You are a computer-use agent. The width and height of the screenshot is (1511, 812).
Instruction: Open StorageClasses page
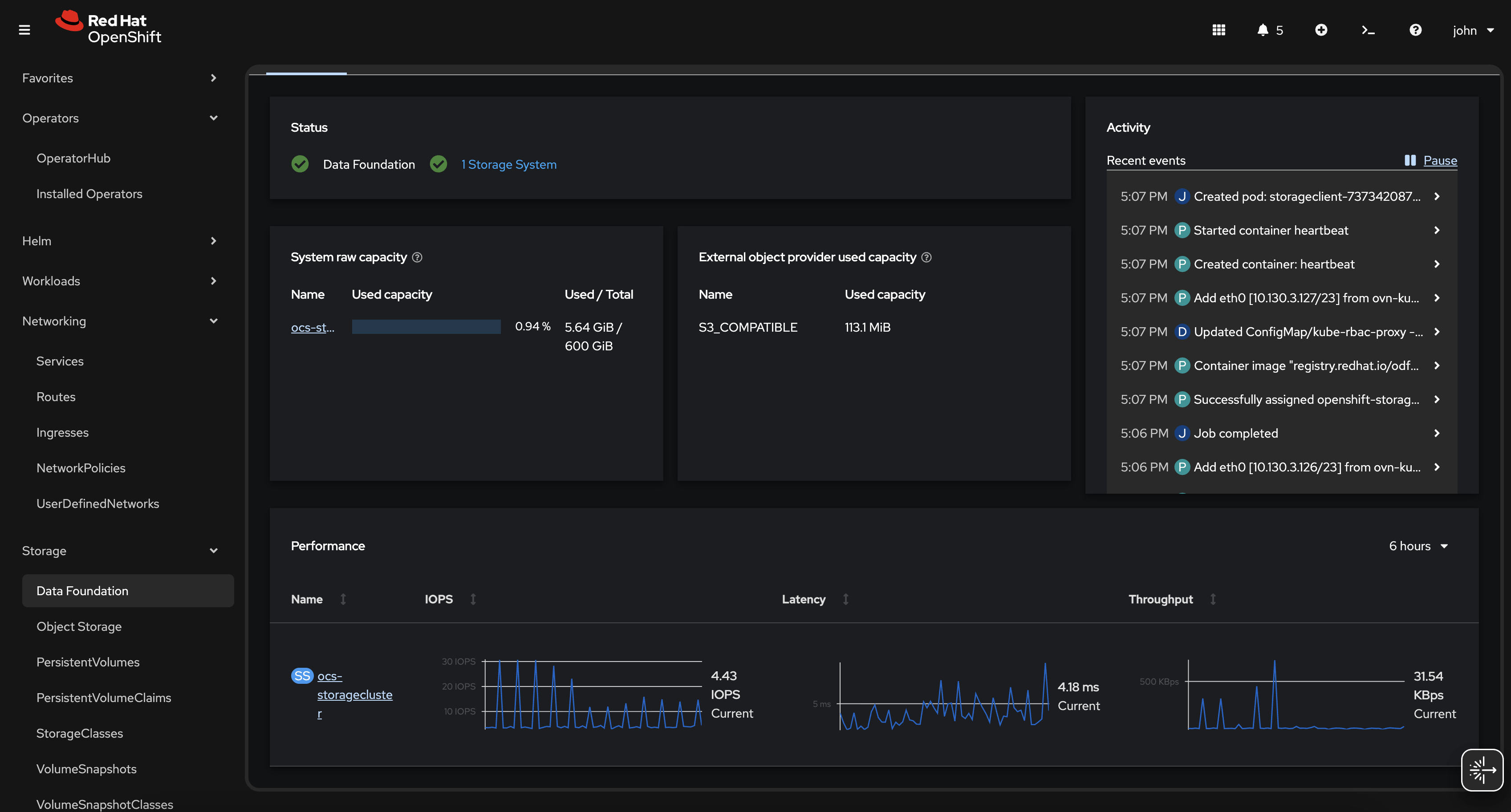click(x=80, y=733)
